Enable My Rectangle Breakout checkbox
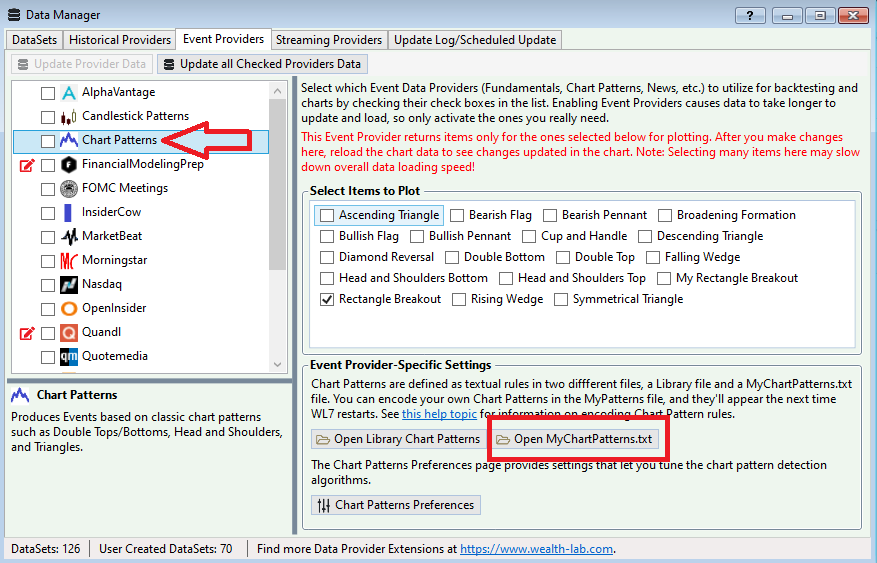The height and width of the screenshot is (563, 877). click(x=664, y=278)
